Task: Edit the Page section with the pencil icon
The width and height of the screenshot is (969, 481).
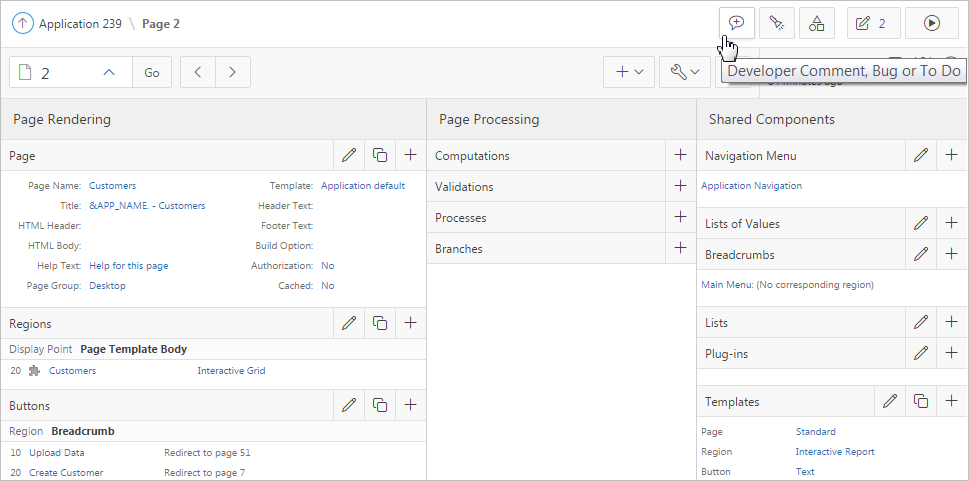Action: (349, 155)
